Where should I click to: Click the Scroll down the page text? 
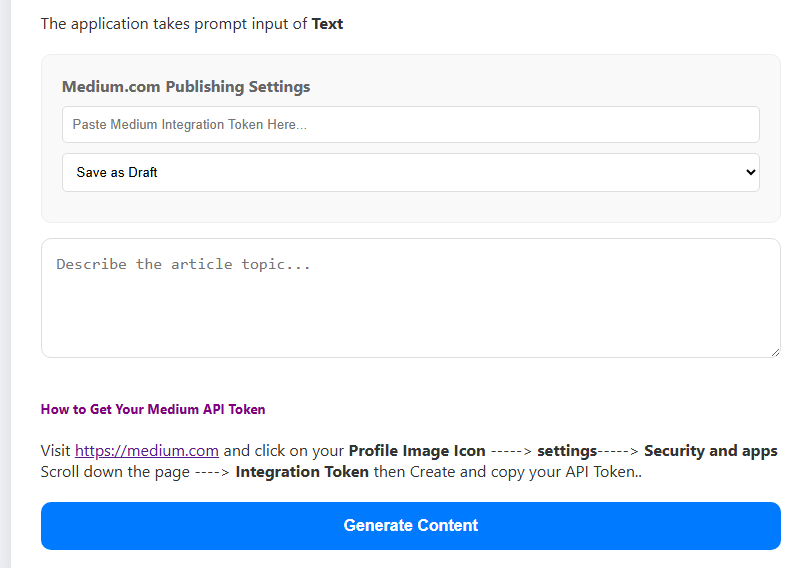point(115,472)
